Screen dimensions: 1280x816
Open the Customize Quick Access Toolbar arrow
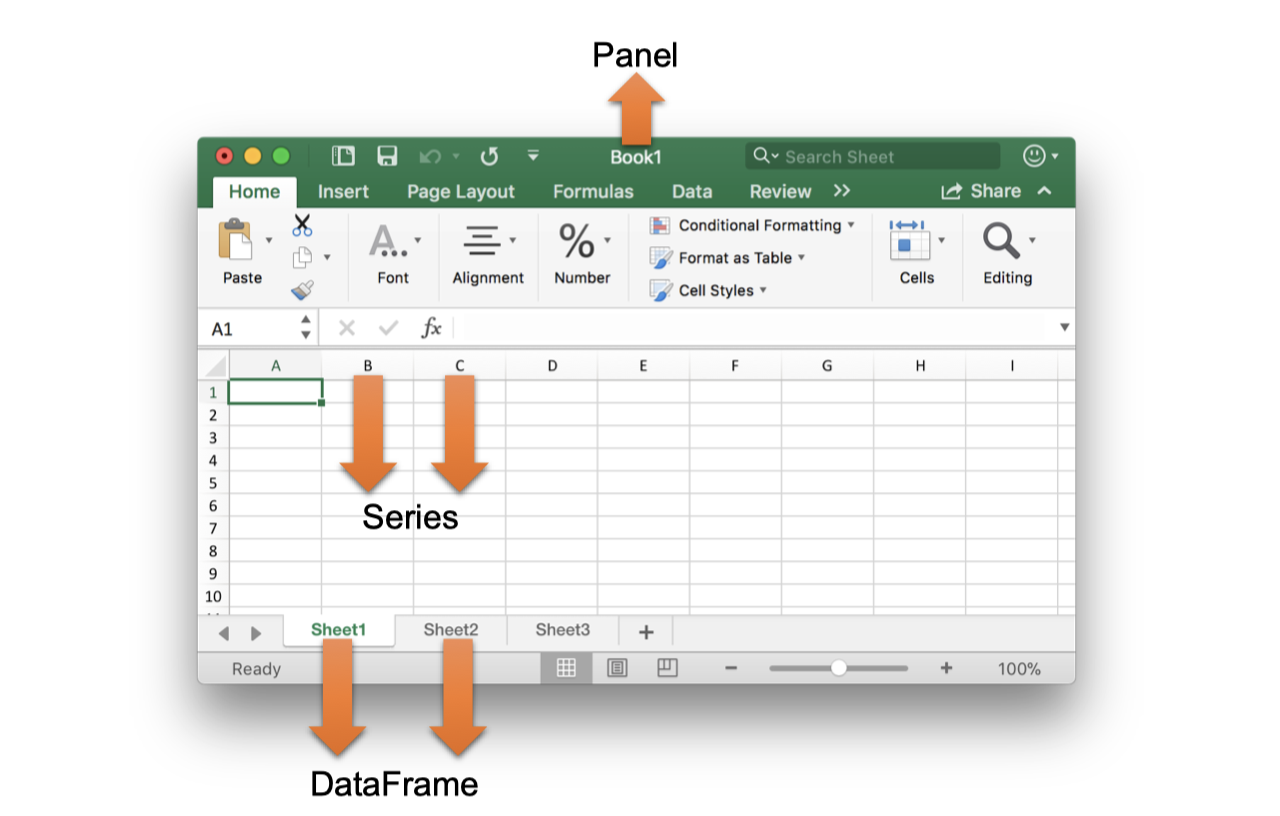coord(533,156)
